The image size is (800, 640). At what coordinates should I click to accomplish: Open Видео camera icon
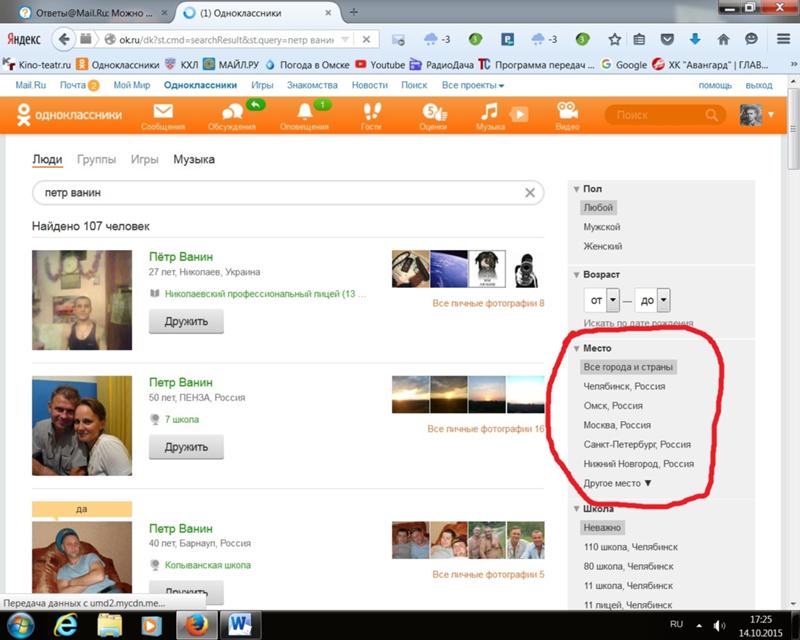(567, 111)
